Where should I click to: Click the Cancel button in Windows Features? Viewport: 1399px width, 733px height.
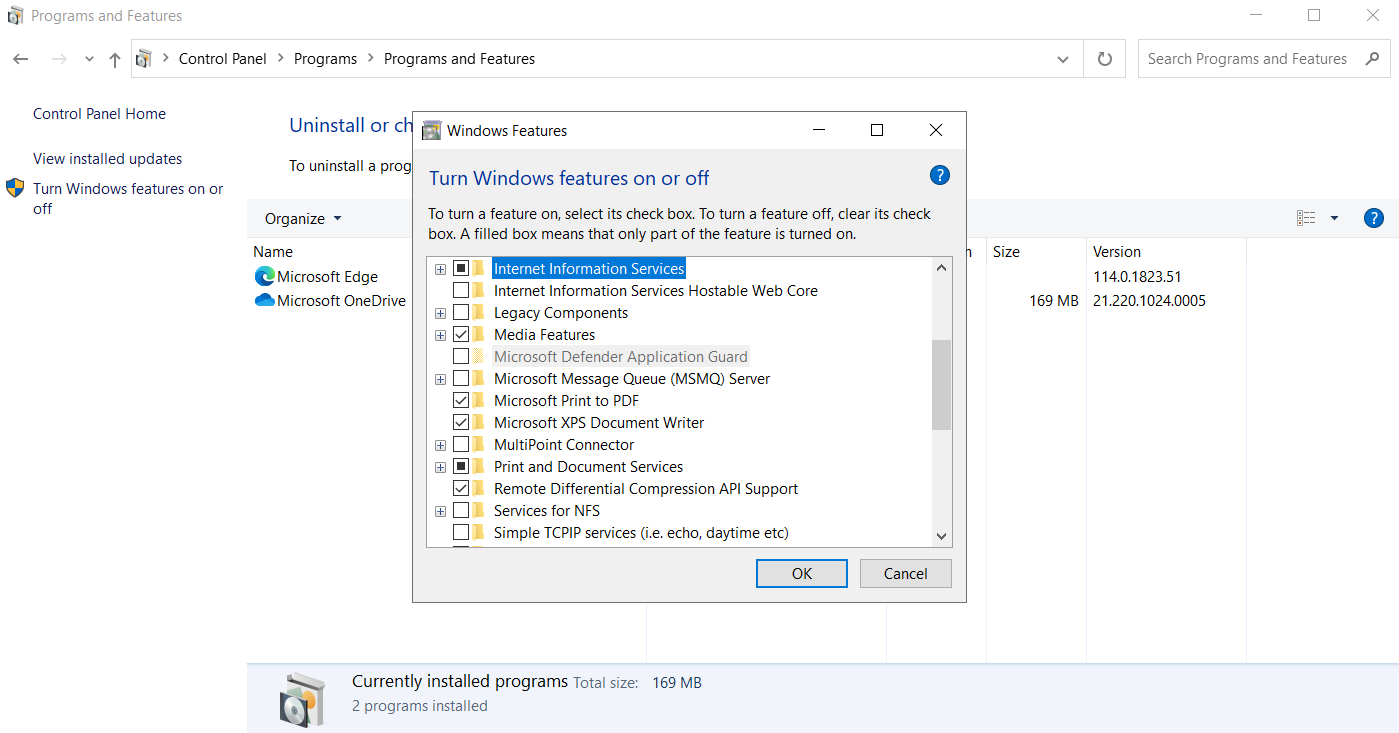[x=906, y=574]
